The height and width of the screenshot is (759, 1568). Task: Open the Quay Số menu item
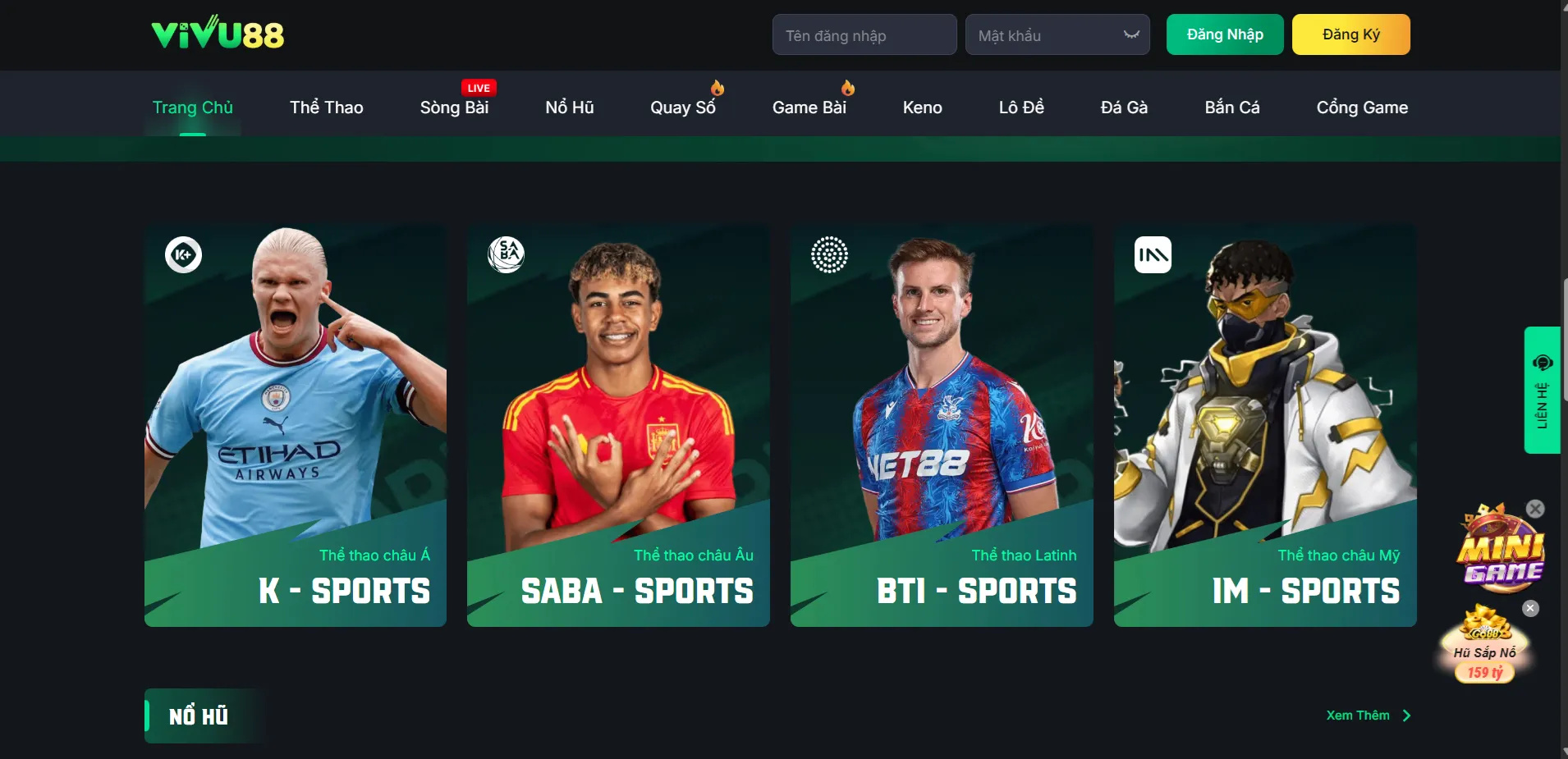click(x=683, y=107)
